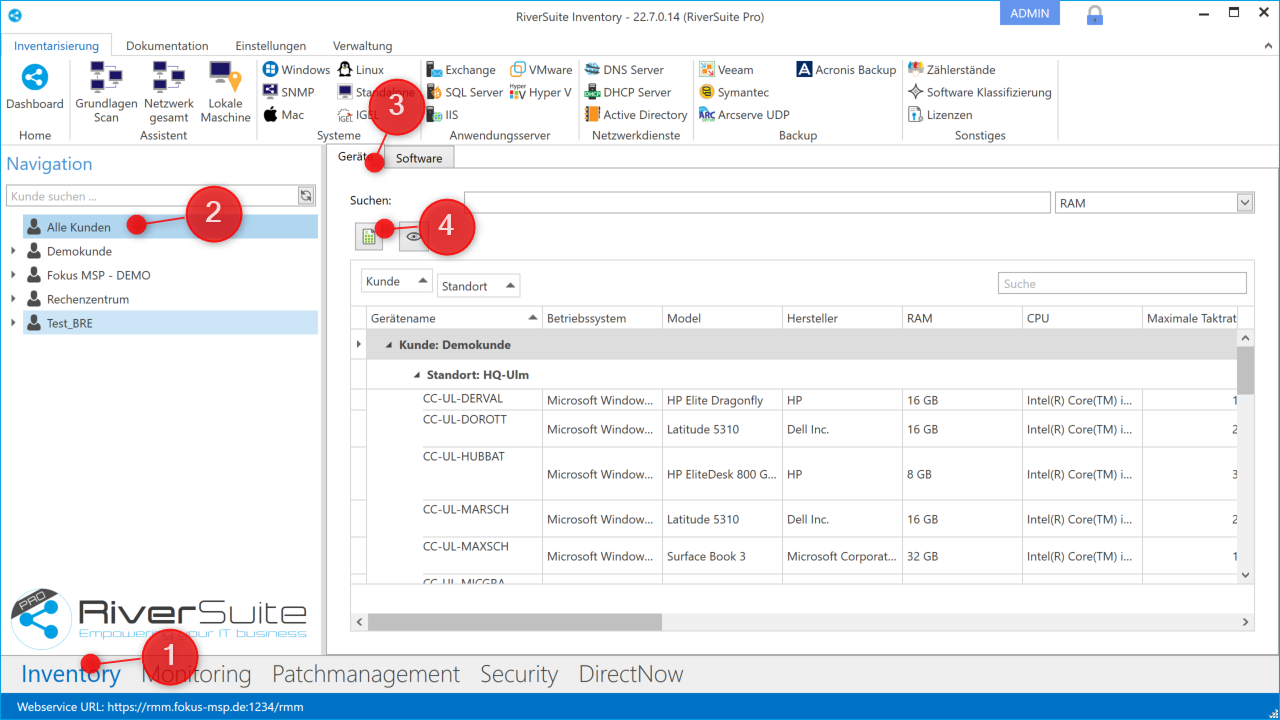Image resolution: width=1280 pixels, height=720 pixels.
Task: Open the Hyper V view
Action: (540, 92)
